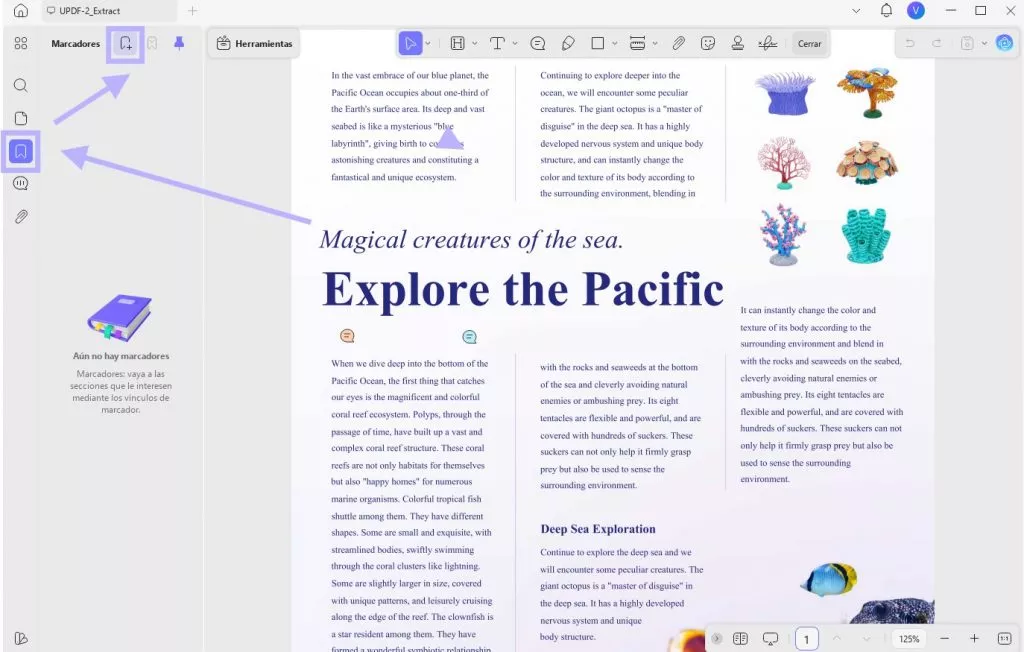
Task: Expand the cursor tool dropdown arrow
Action: tap(428, 44)
